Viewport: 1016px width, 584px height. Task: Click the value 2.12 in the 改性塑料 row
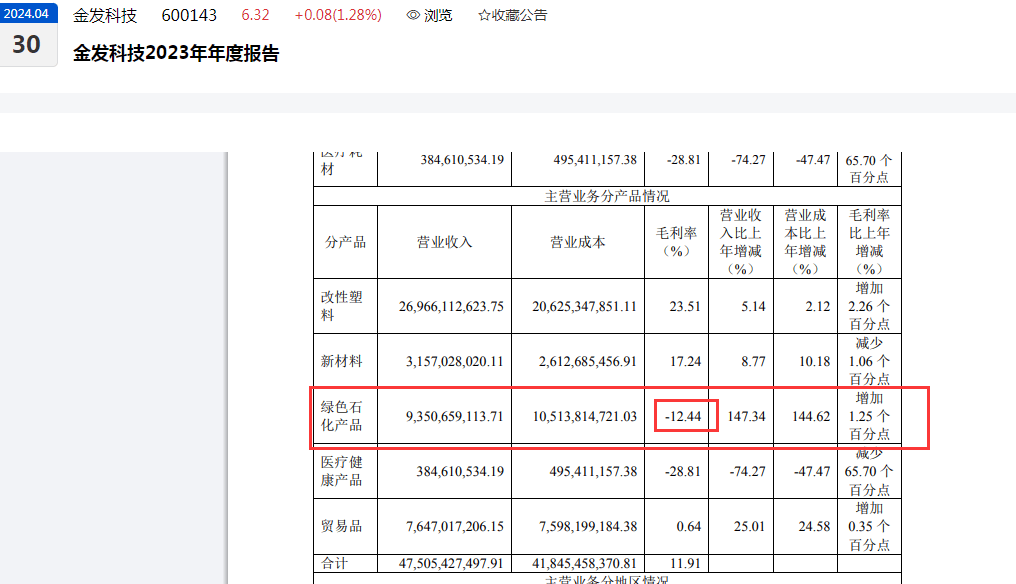pyautogui.click(x=818, y=307)
